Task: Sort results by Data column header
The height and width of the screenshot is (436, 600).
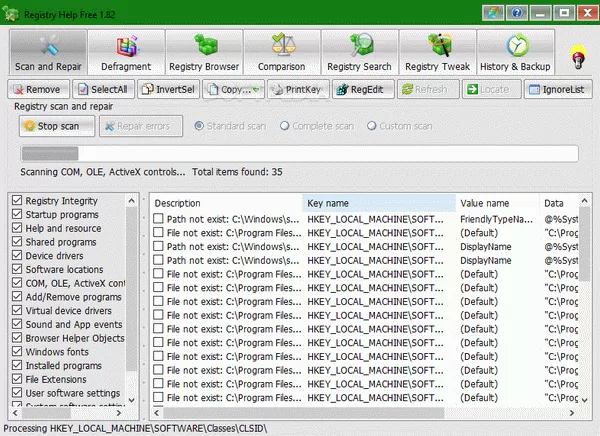Action: 559,203
